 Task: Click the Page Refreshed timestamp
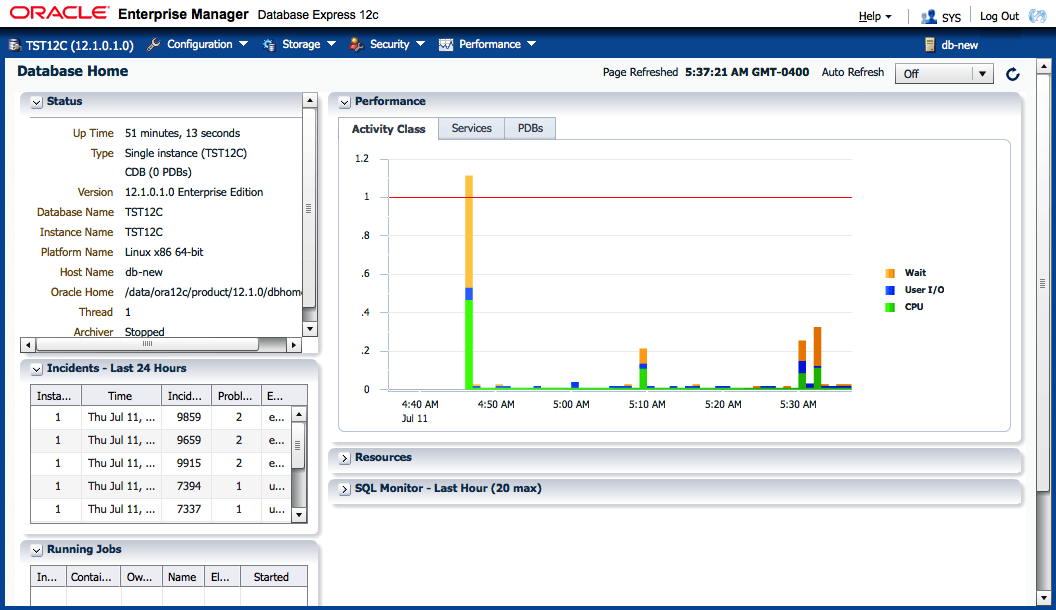click(747, 72)
